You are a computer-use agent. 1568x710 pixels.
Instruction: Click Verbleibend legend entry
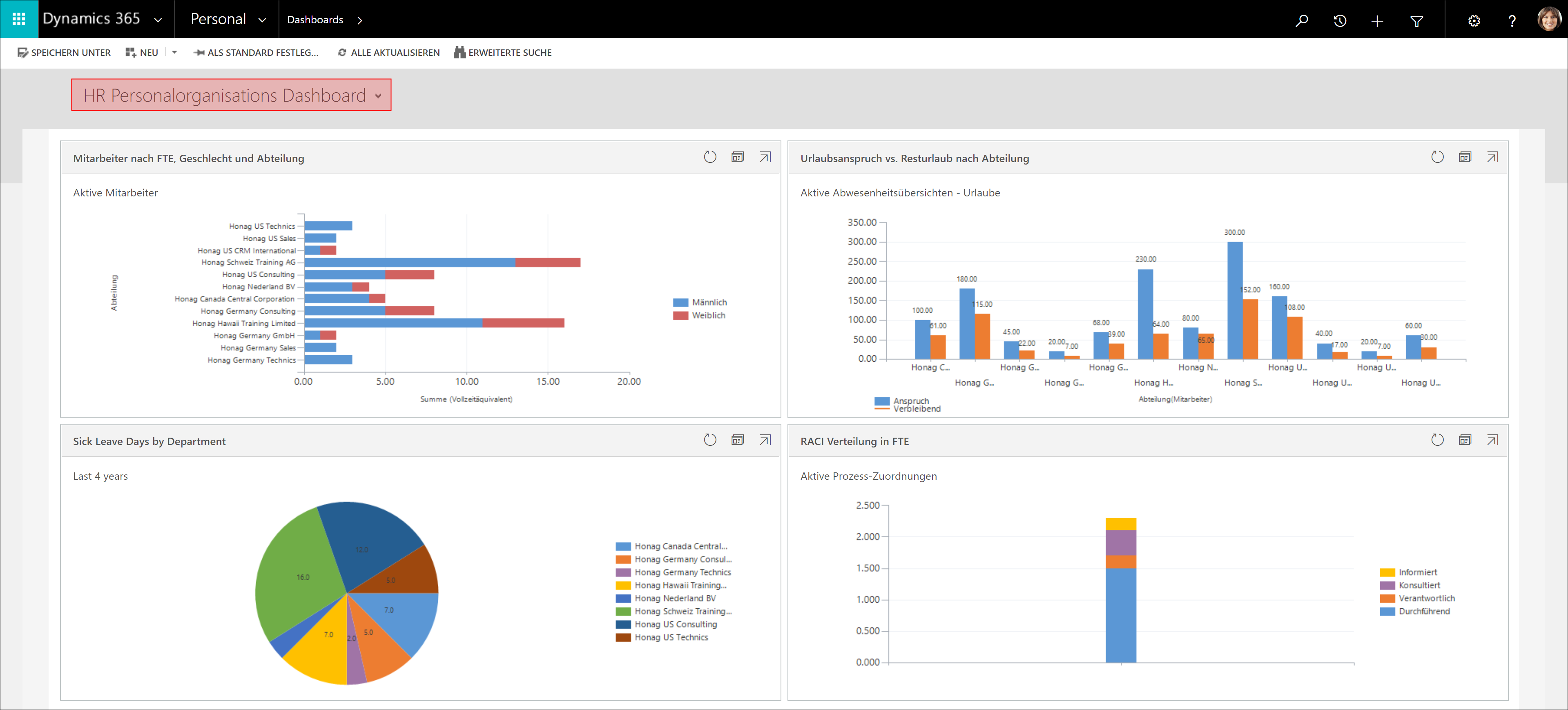pyautogui.click(x=908, y=409)
